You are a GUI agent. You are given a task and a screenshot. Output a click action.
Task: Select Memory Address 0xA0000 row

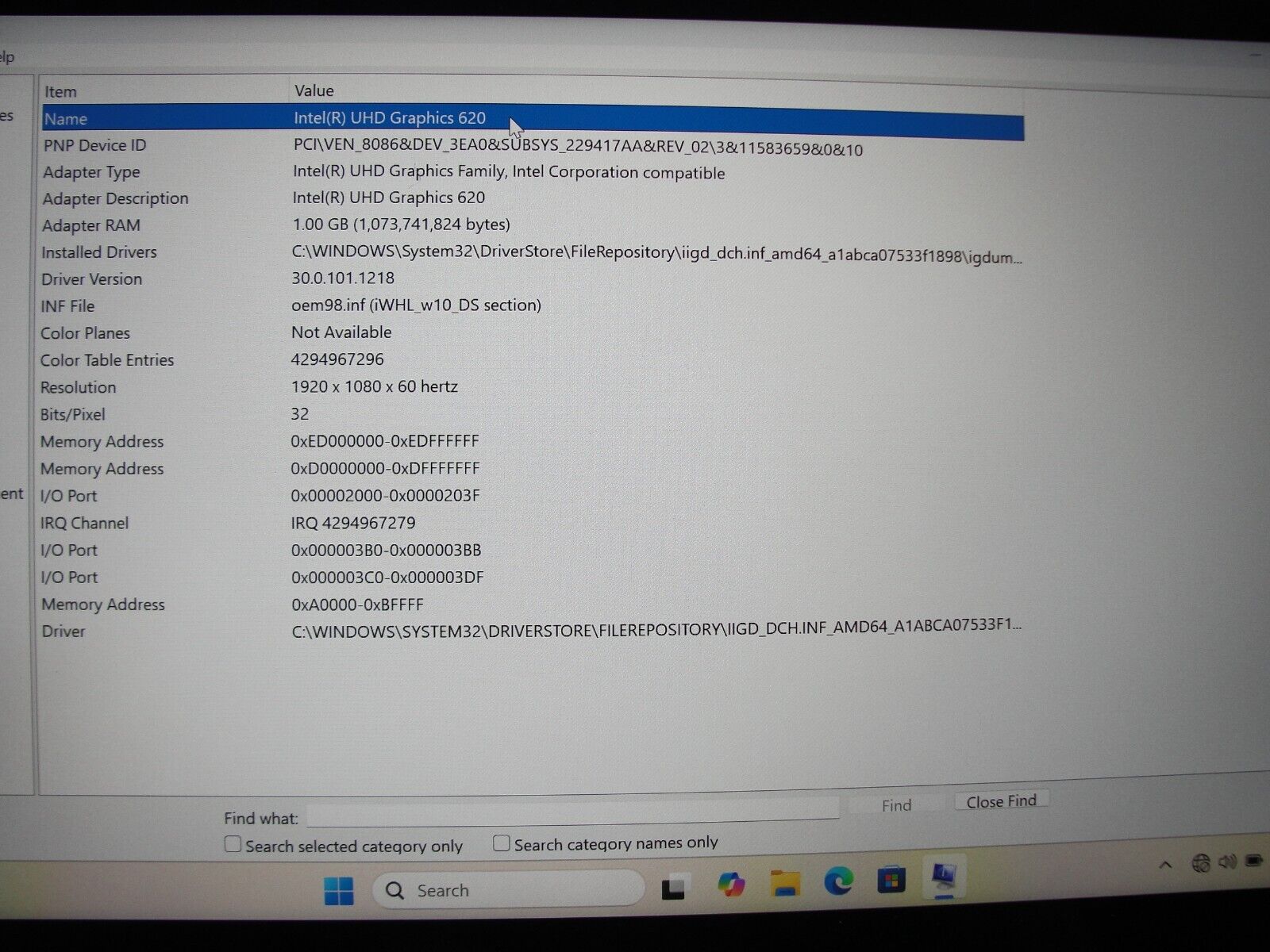click(x=533, y=605)
